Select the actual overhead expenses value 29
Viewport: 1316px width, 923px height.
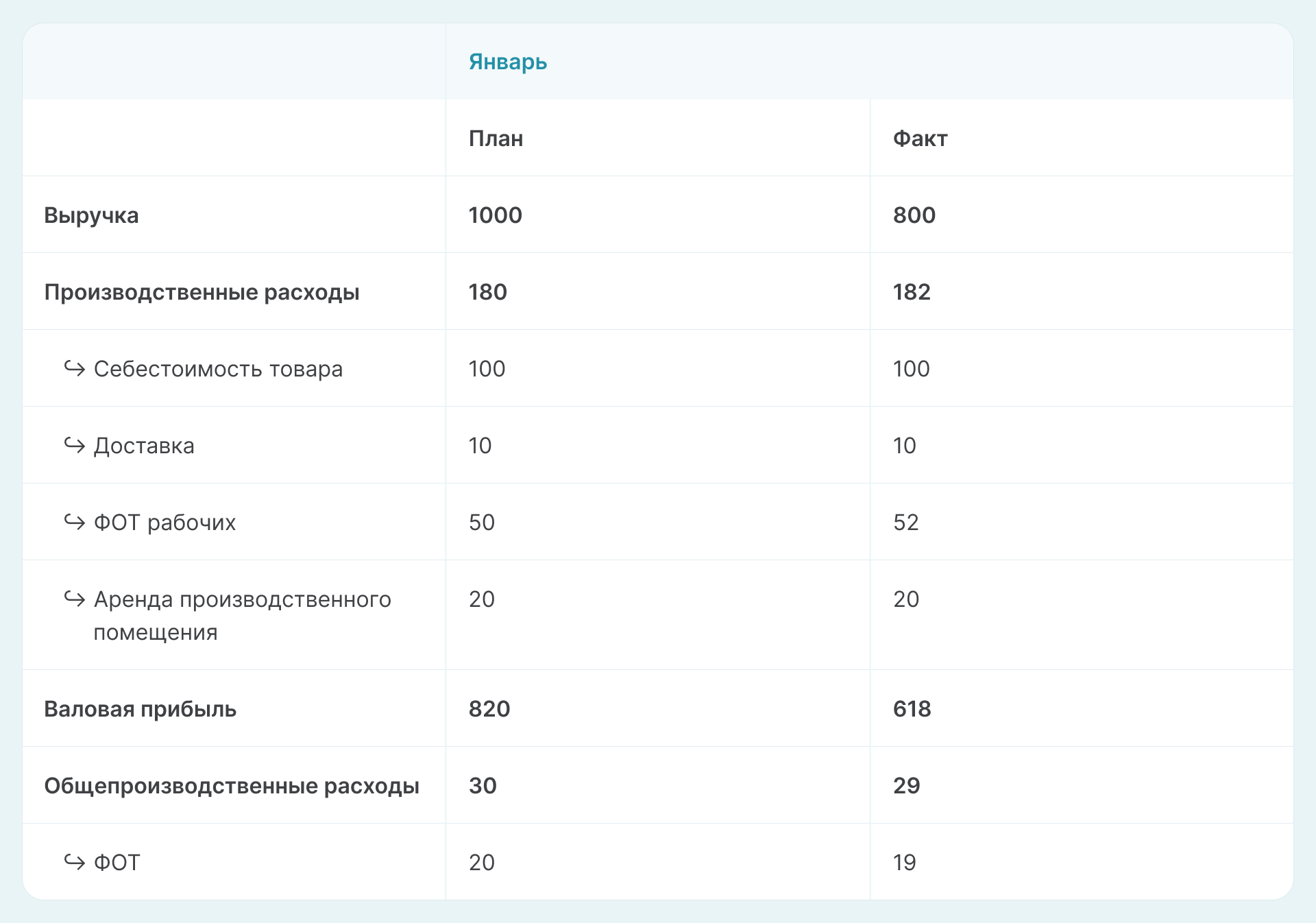point(906,786)
